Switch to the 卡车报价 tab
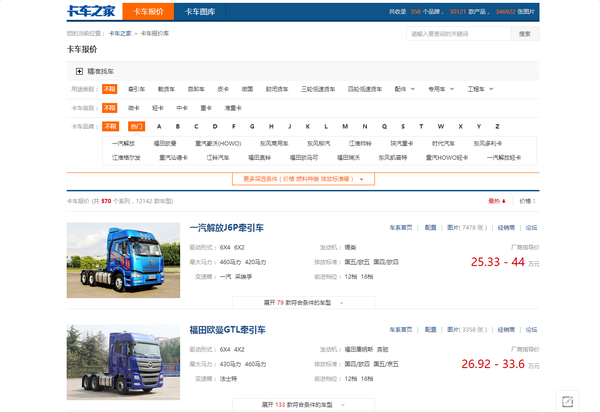 click(148, 11)
